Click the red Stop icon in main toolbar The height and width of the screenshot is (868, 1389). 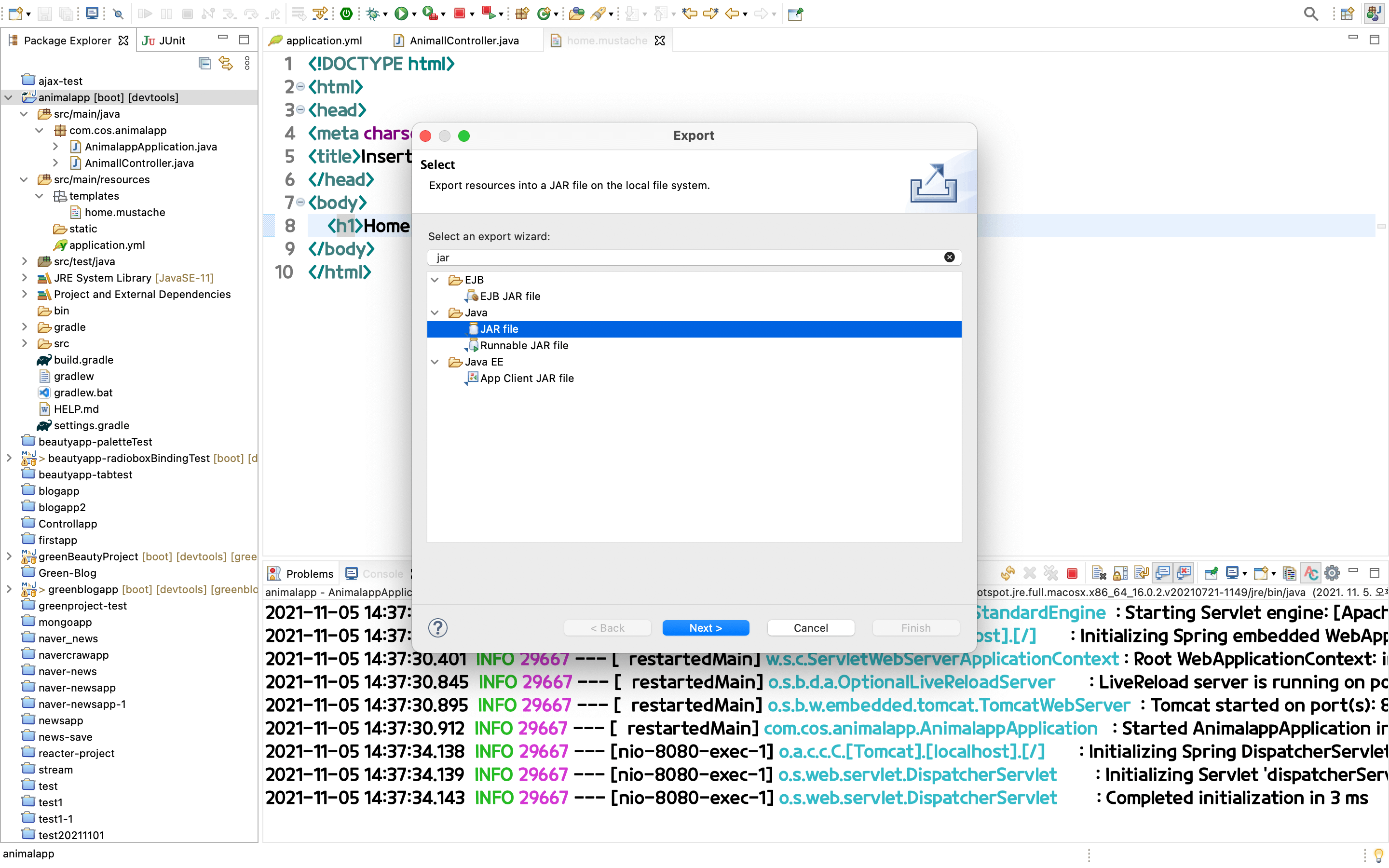click(459, 13)
